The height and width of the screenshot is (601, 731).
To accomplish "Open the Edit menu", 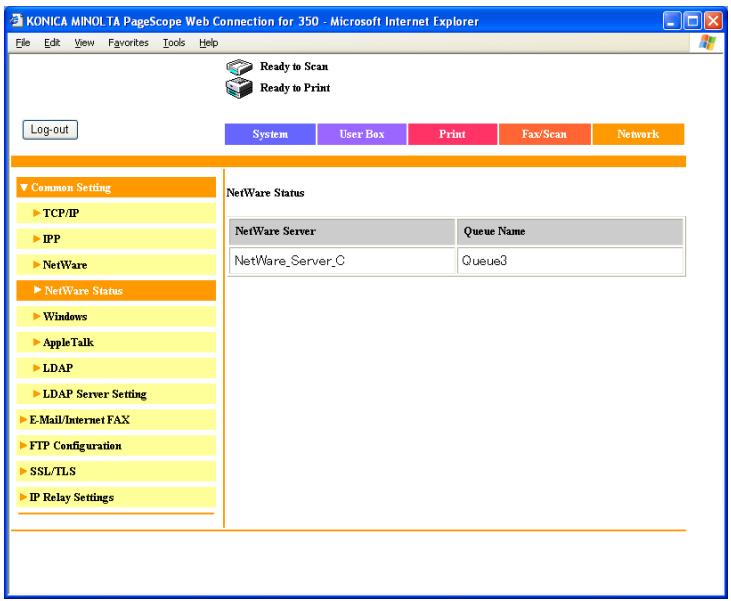I will tap(52, 43).
